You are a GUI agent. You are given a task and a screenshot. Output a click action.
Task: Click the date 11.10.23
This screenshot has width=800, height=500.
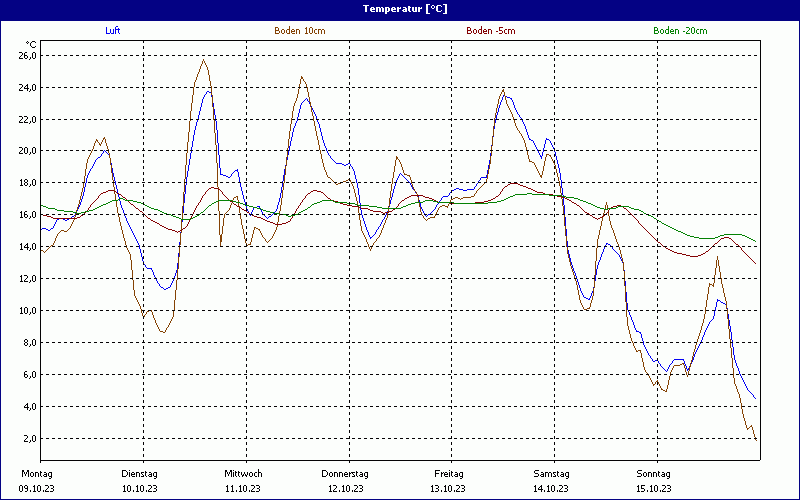click(243, 489)
